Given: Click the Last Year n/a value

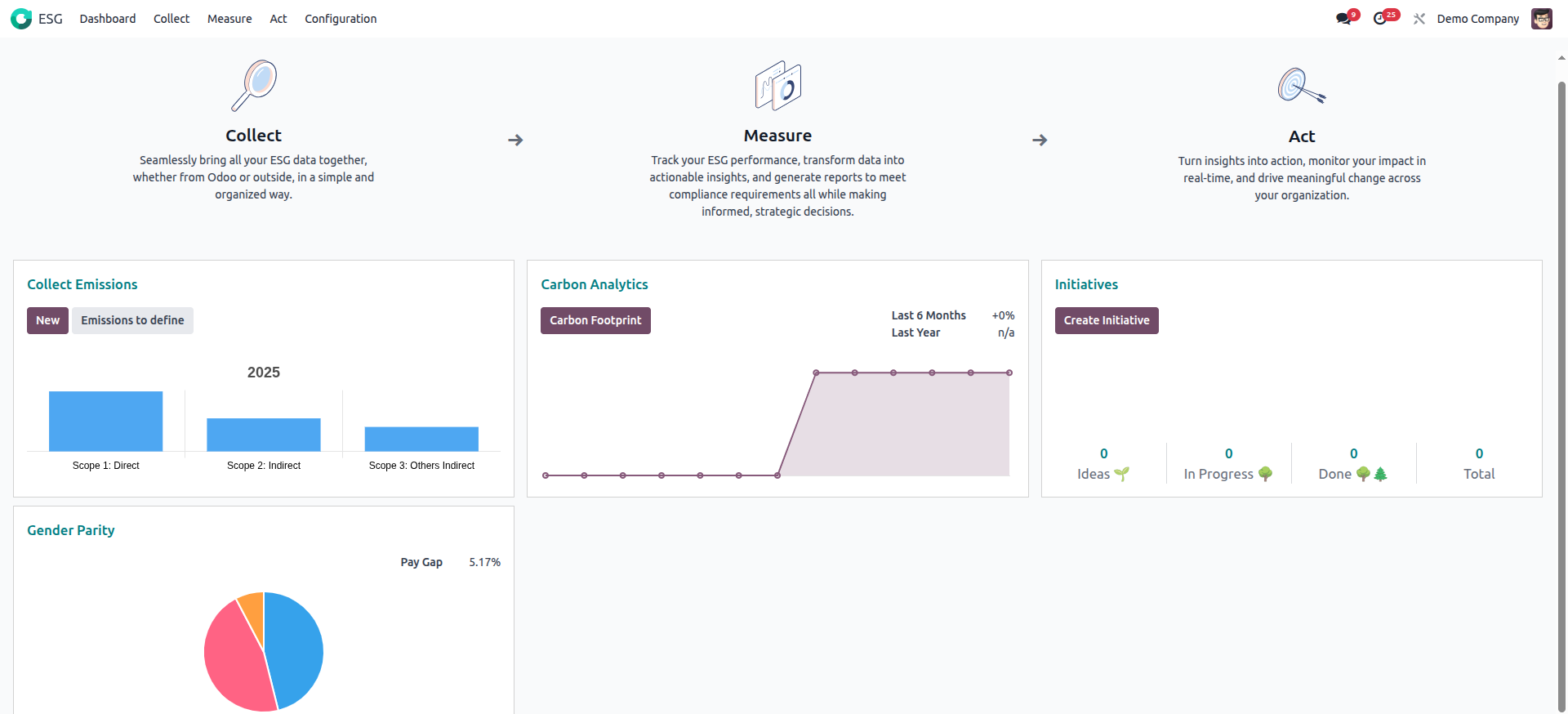Looking at the screenshot, I should click(x=1006, y=332).
